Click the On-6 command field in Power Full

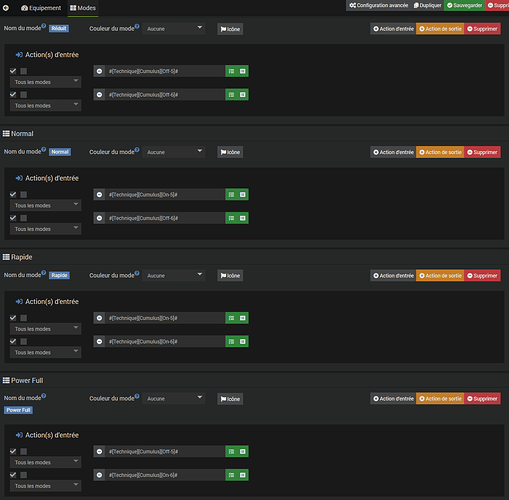pyautogui.click(x=165, y=475)
